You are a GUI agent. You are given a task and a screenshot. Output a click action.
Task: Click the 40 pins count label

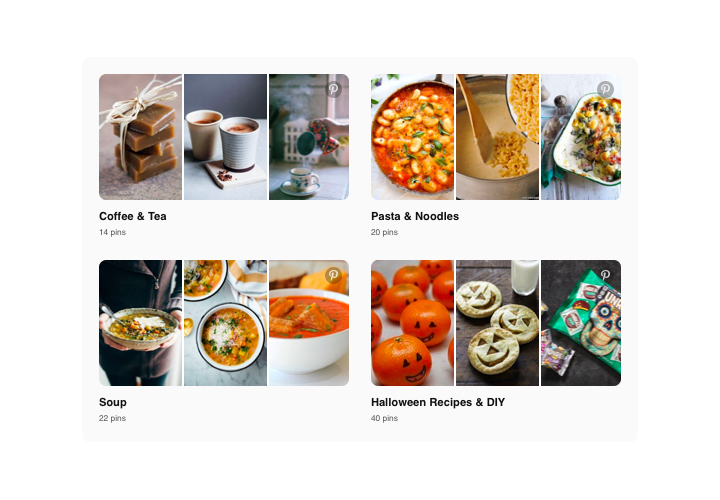(x=384, y=418)
